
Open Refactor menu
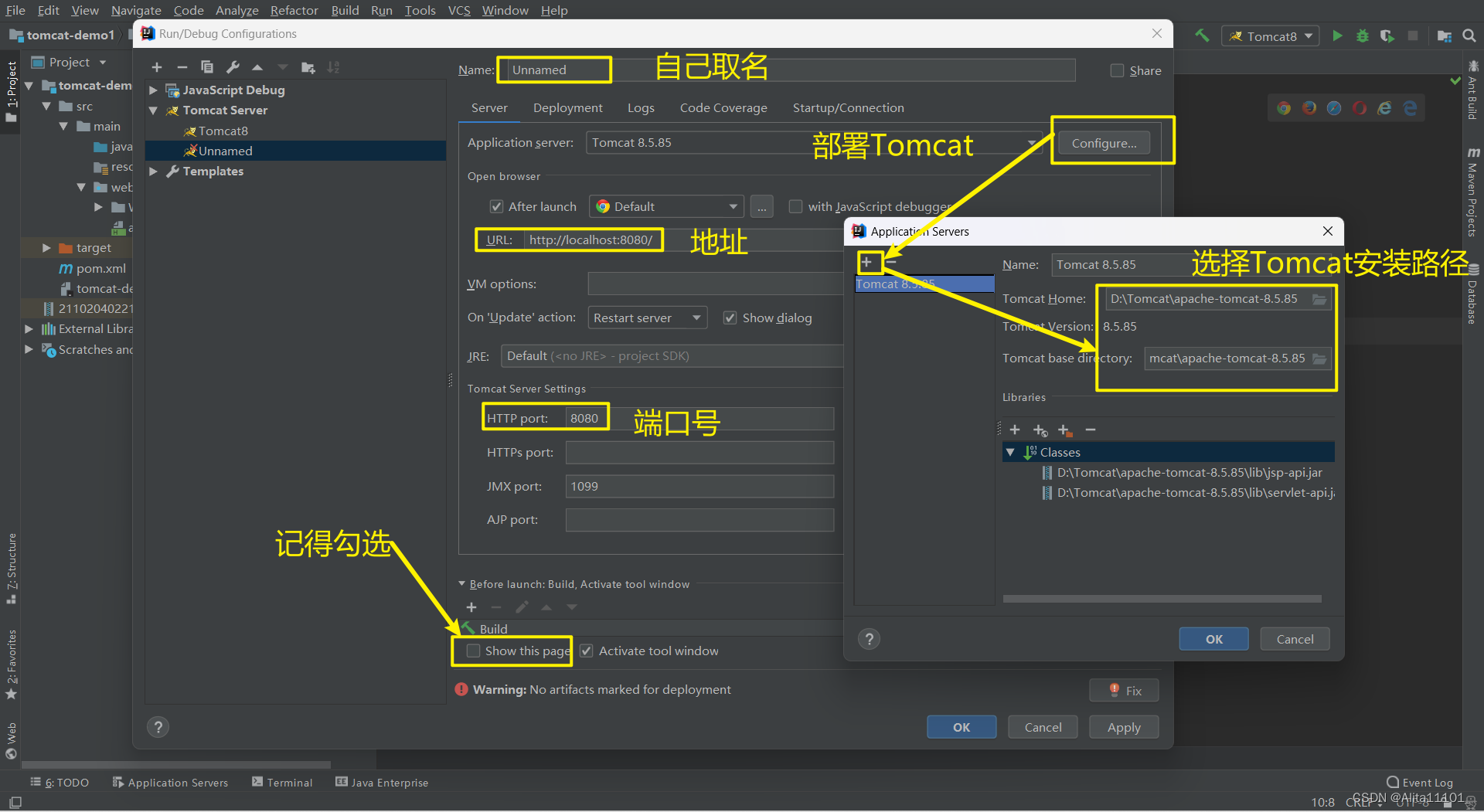coord(294,10)
